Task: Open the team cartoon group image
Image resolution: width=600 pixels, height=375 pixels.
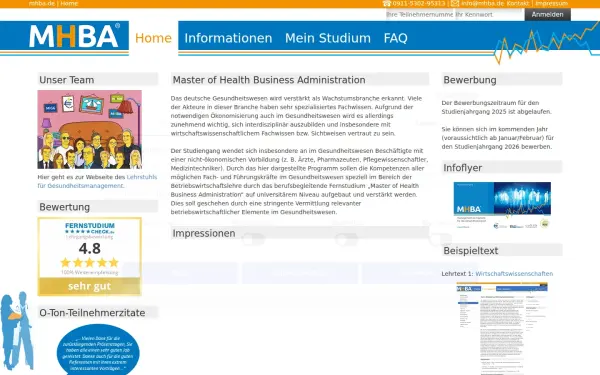Action: pos(90,129)
